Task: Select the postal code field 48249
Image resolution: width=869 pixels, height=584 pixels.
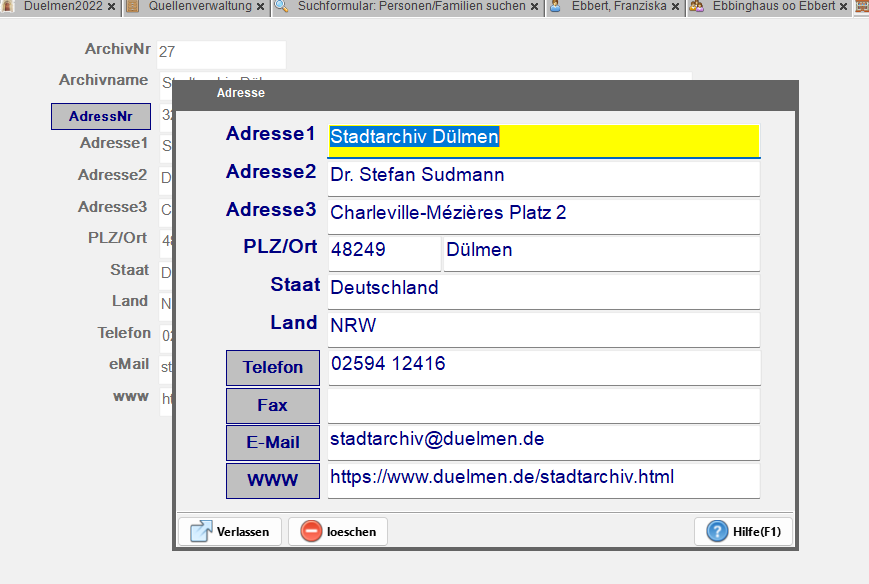Action: pos(383,251)
